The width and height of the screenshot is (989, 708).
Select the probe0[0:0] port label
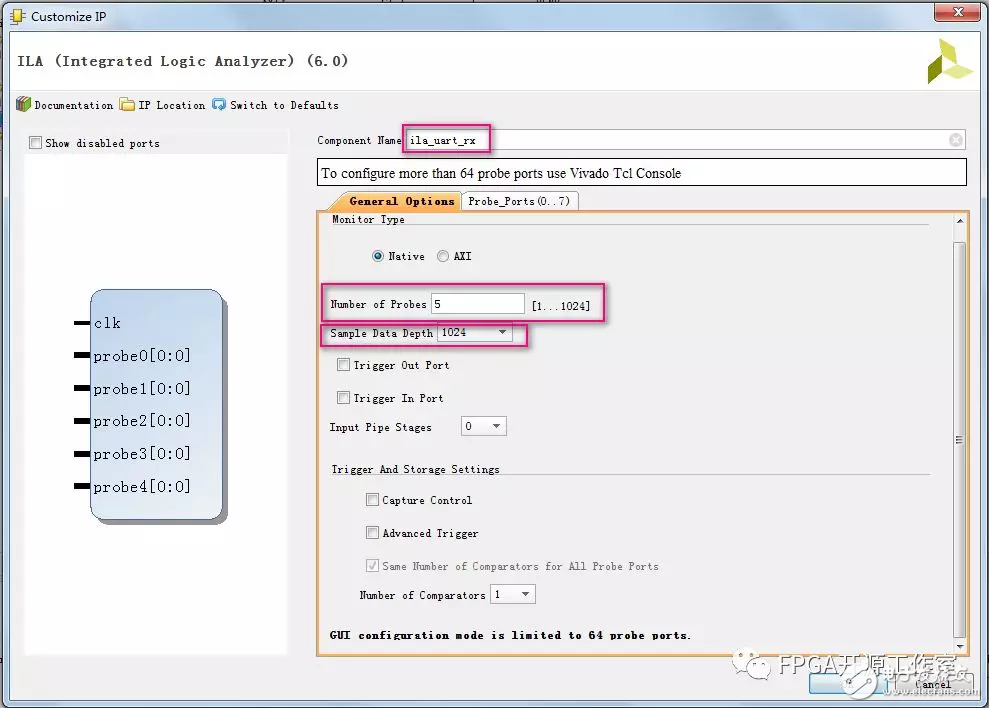(142, 356)
